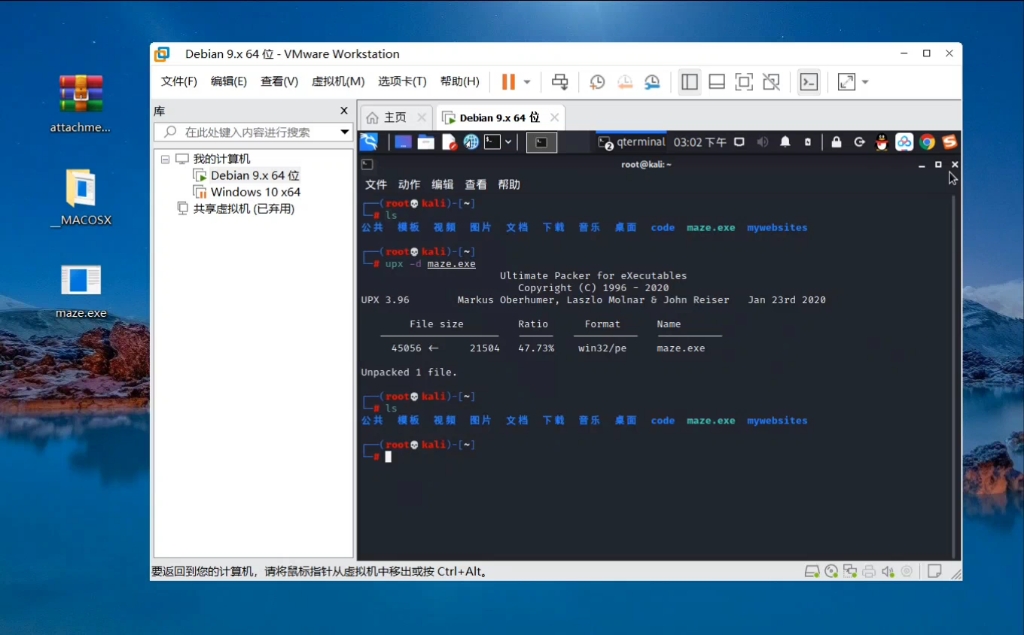Click the CD/DVD drive status icon

pyautogui.click(x=831, y=572)
